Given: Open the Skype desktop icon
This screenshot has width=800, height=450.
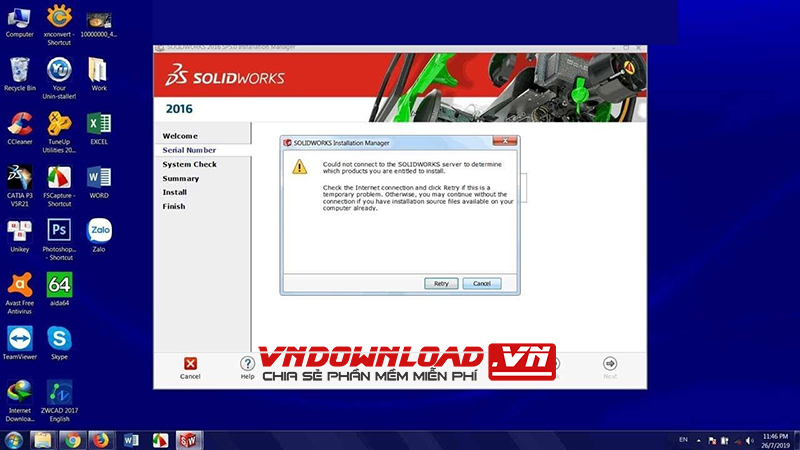Looking at the screenshot, I should [x=59, y=338].
